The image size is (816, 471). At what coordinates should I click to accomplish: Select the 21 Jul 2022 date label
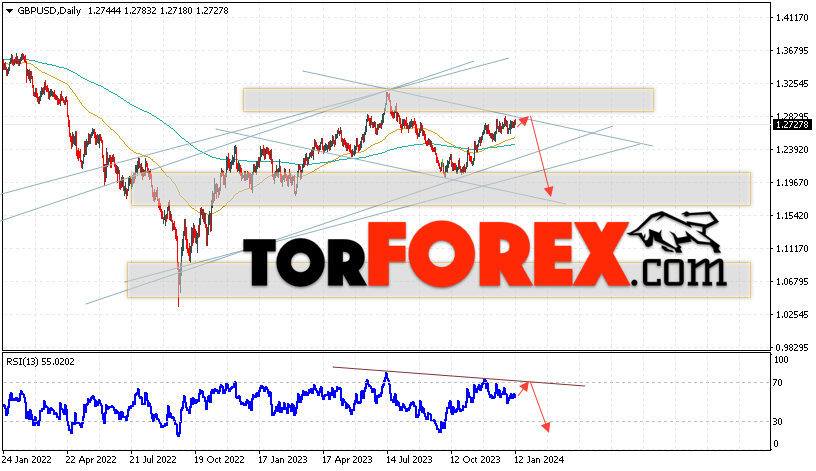[x=154, y=460]
